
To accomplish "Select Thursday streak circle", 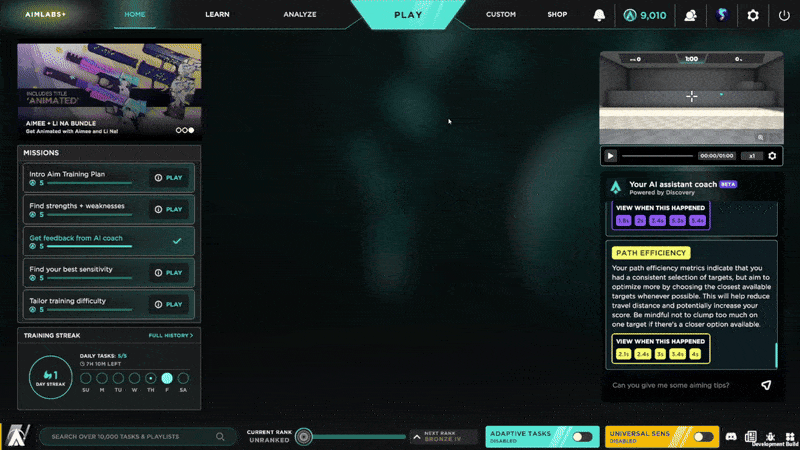I will (x=151, y=378).
